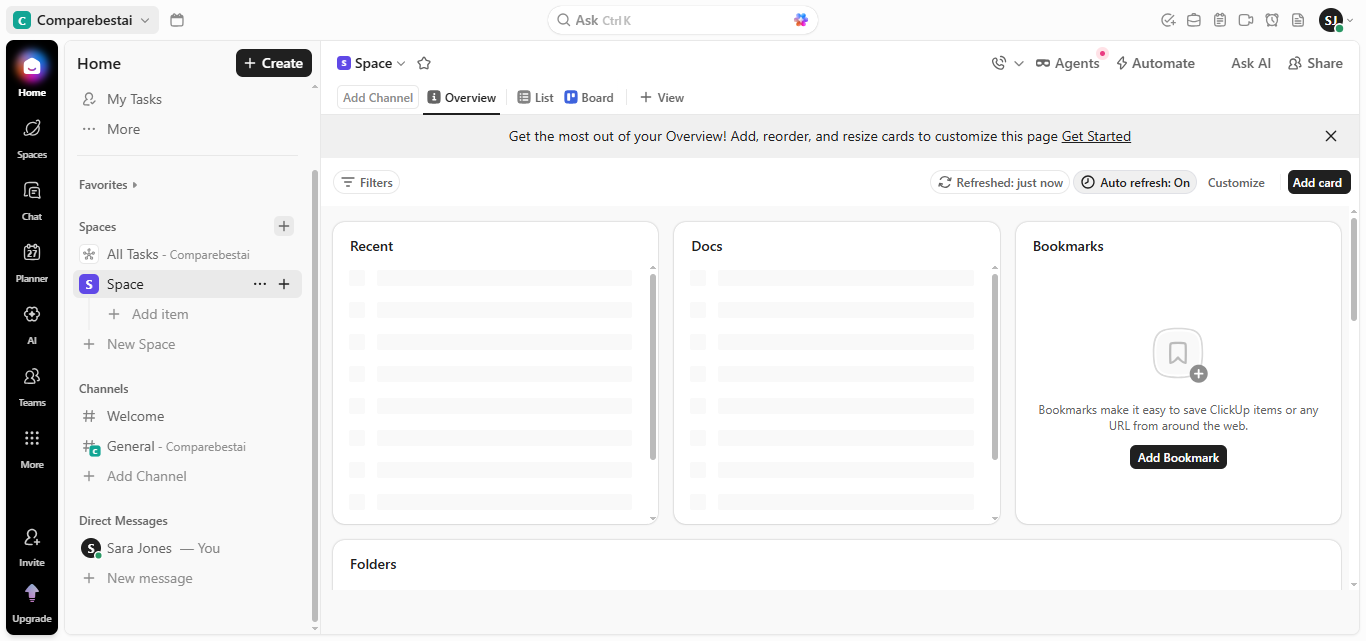Screen dimensions: 1366x641
Task: Switch to the Board view tab
Action: pyautogui.click(x=589, y=98)
